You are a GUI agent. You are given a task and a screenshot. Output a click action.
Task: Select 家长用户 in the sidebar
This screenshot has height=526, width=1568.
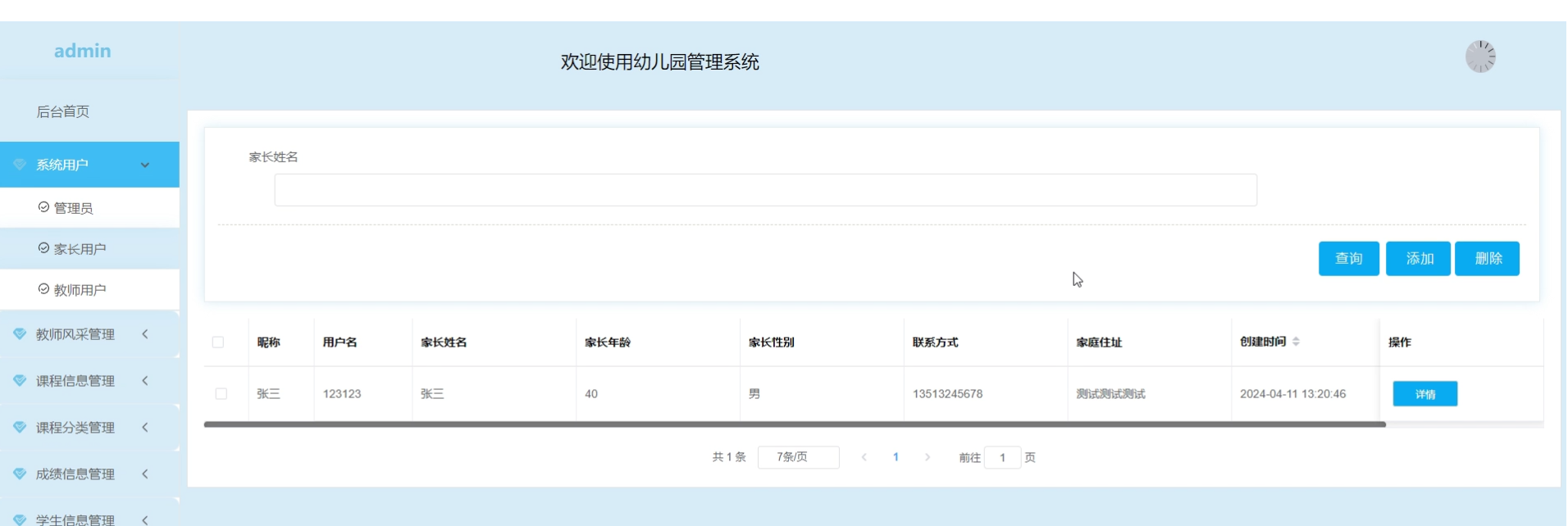tap(89, 249)
